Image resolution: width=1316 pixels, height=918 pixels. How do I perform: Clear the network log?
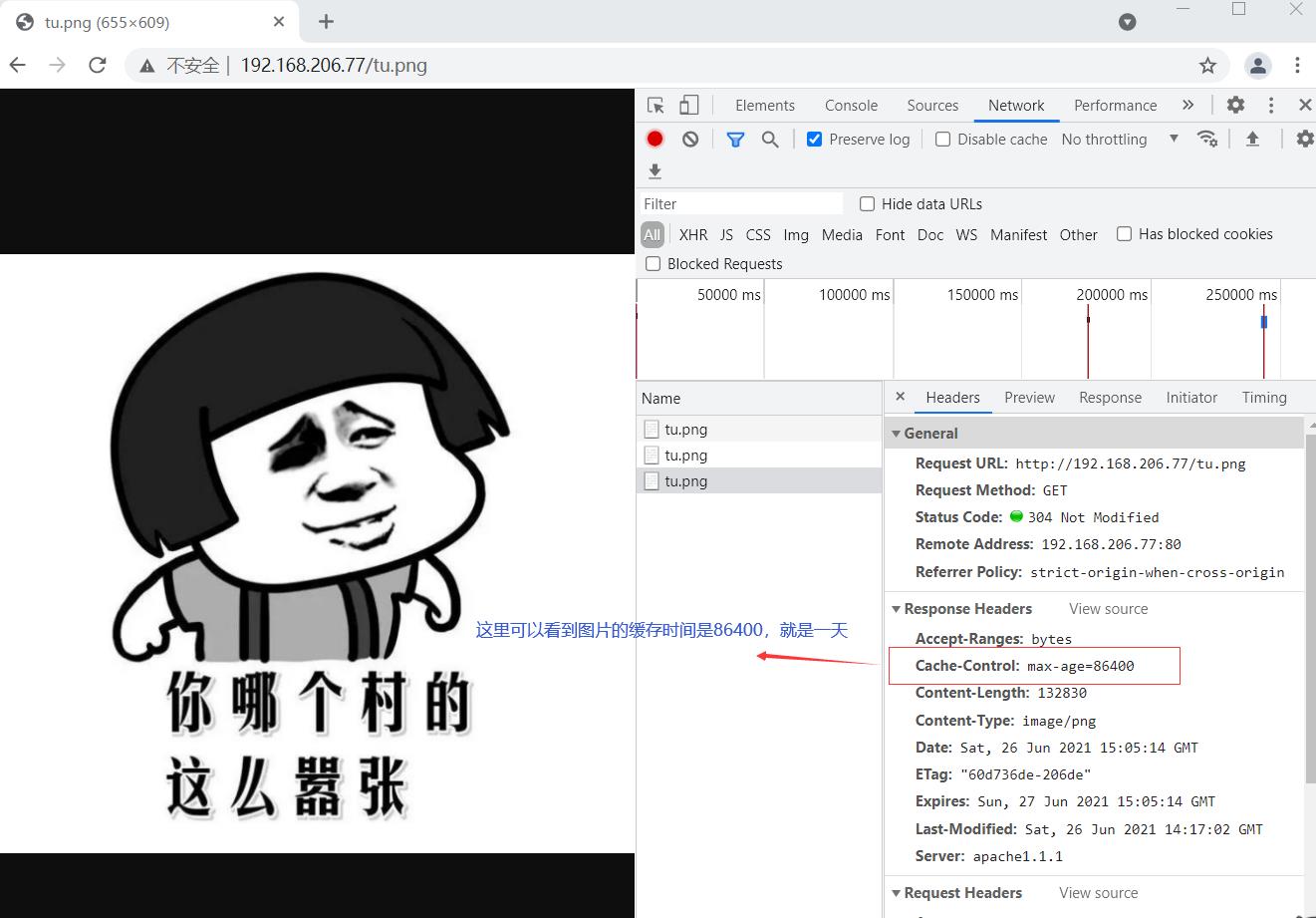point(690,140)
